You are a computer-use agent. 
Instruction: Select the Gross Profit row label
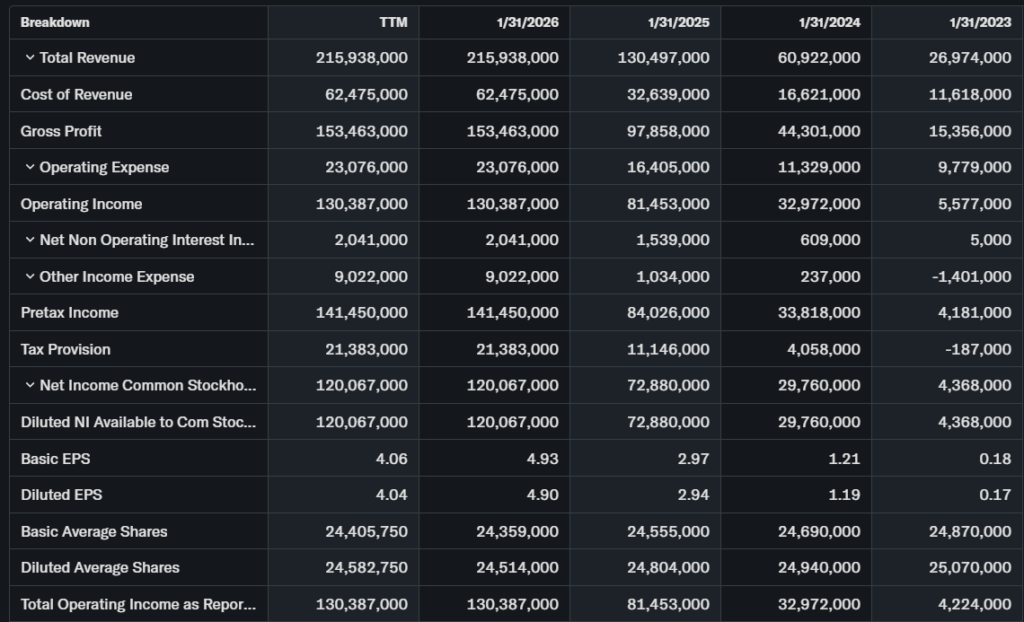(x=61, y=131)
